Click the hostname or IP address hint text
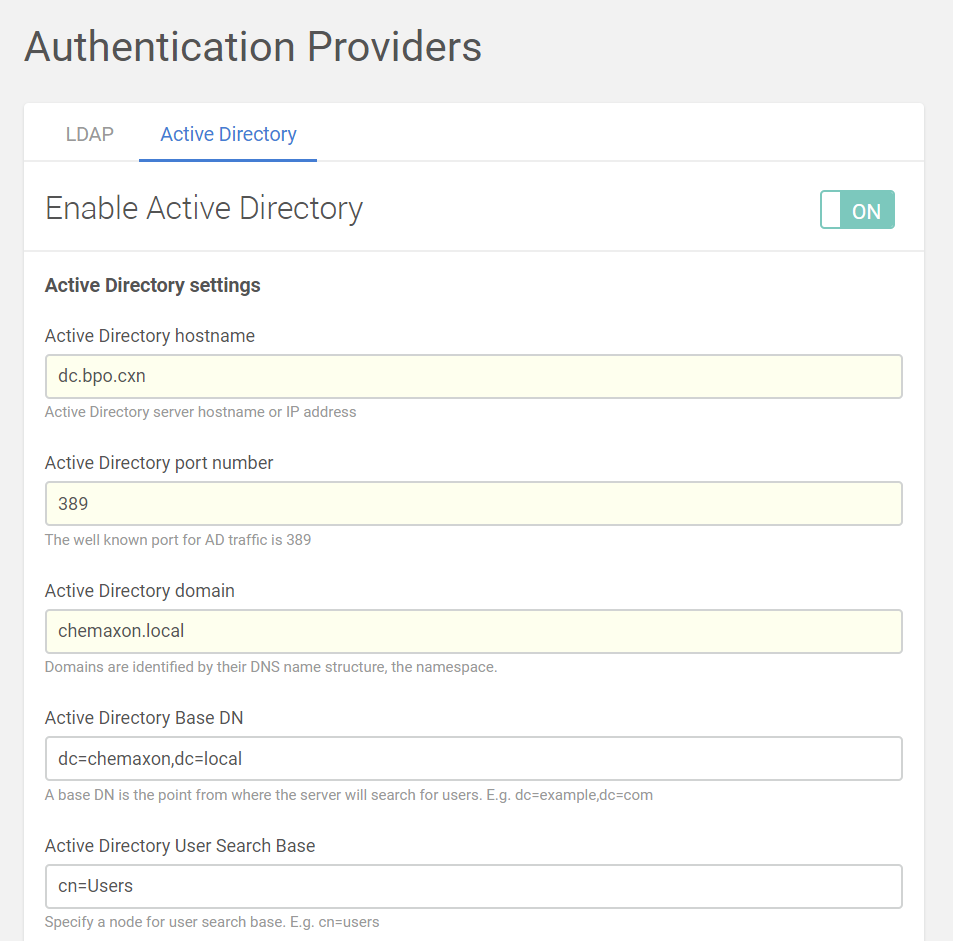 click(200, 412)
